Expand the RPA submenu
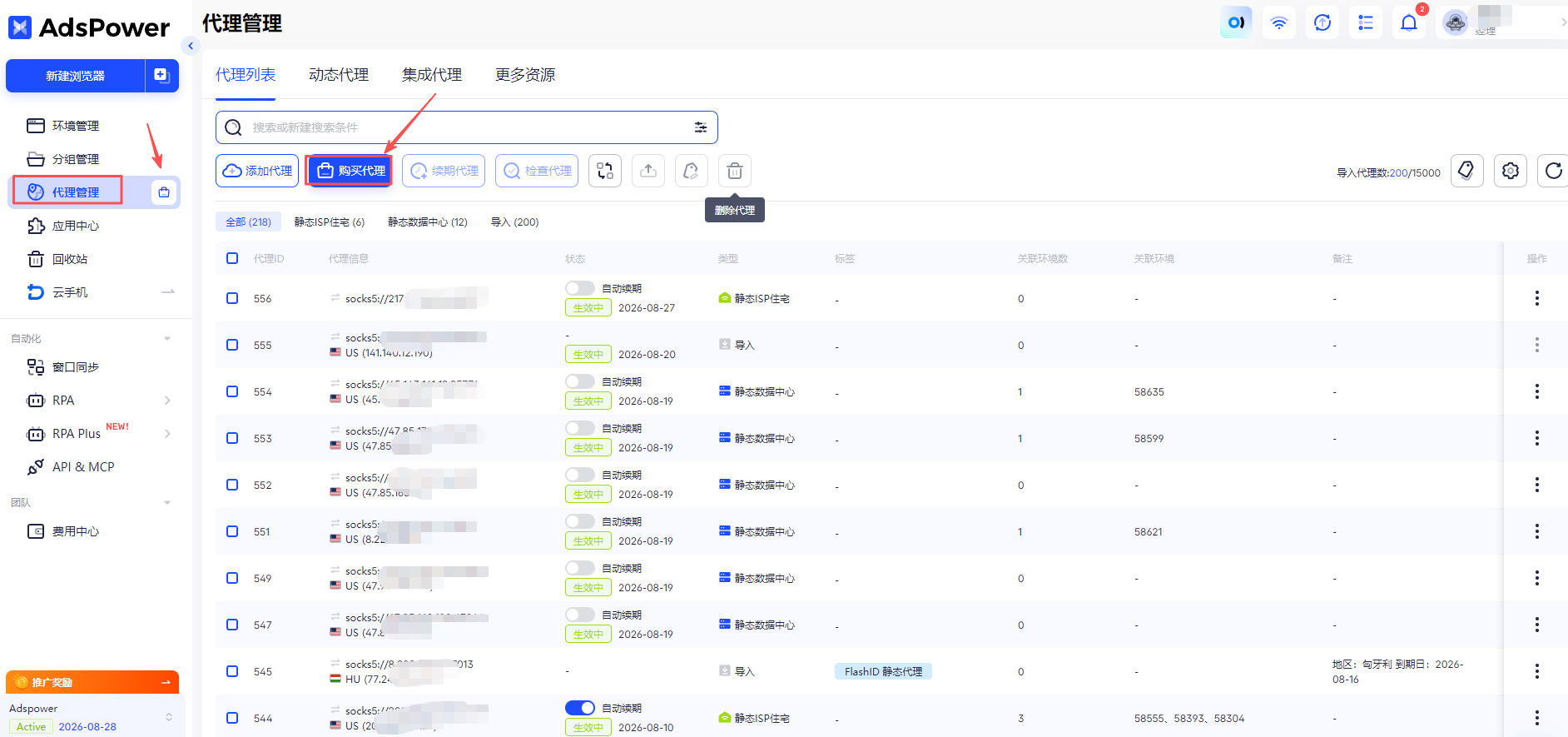Screen dimensions: 1568x737 (x=167, y=401)
